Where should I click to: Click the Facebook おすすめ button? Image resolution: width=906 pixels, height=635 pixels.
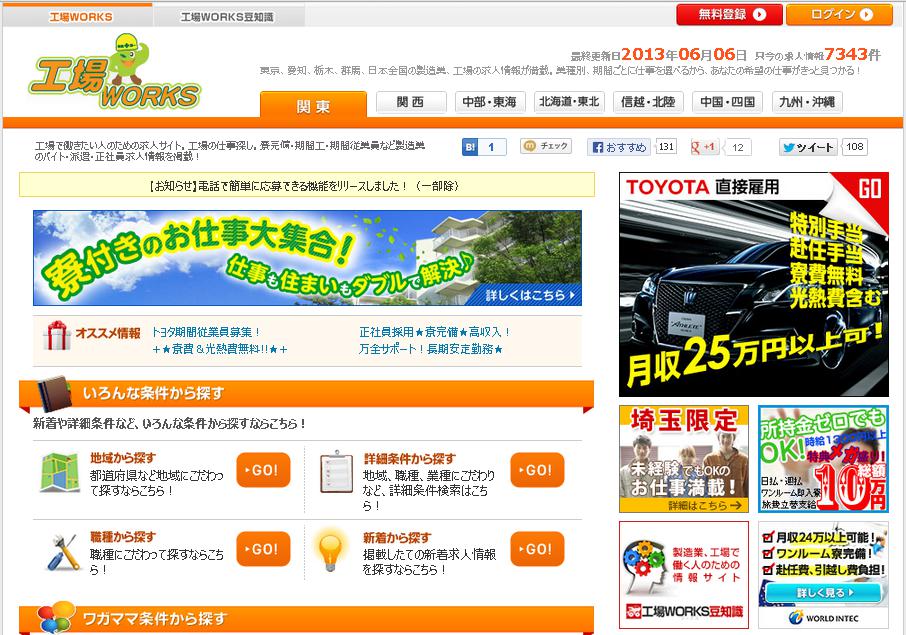619,147
